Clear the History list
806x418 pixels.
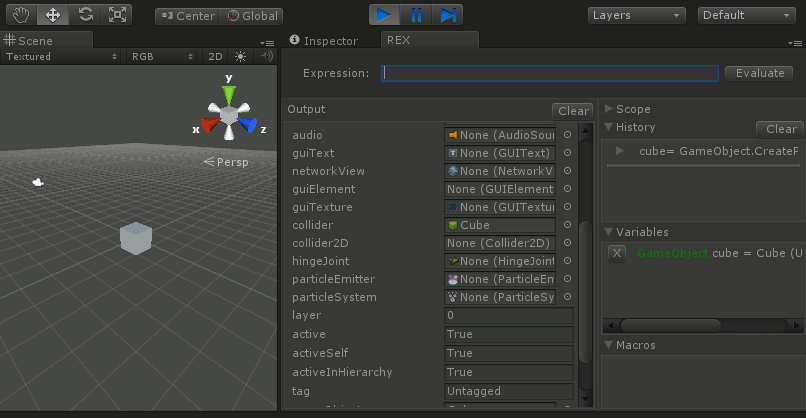click(x=781, y=129)
